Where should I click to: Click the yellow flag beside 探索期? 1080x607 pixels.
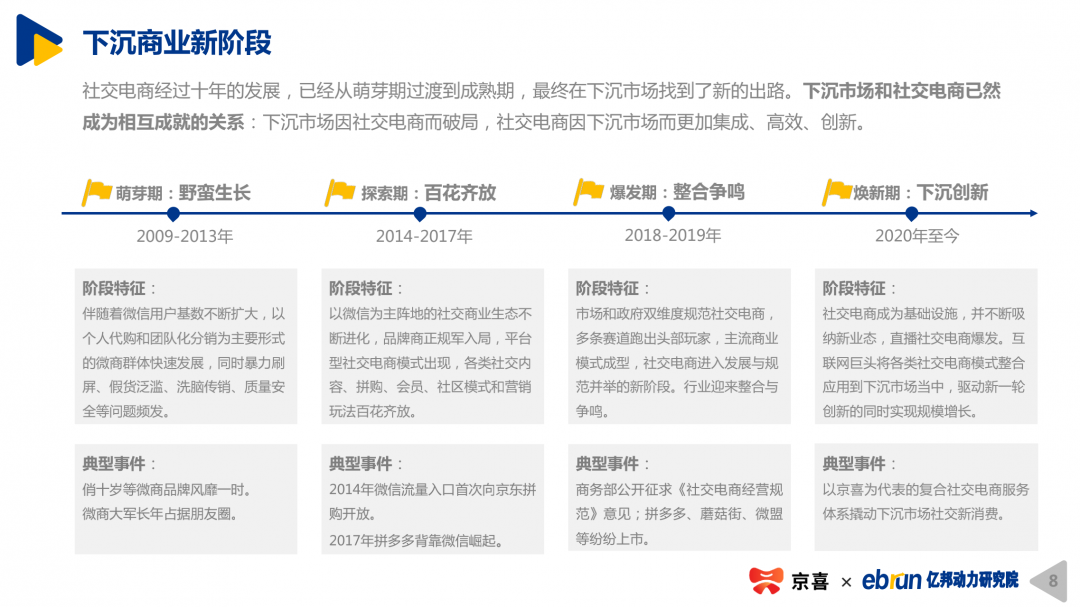[340, 192]
